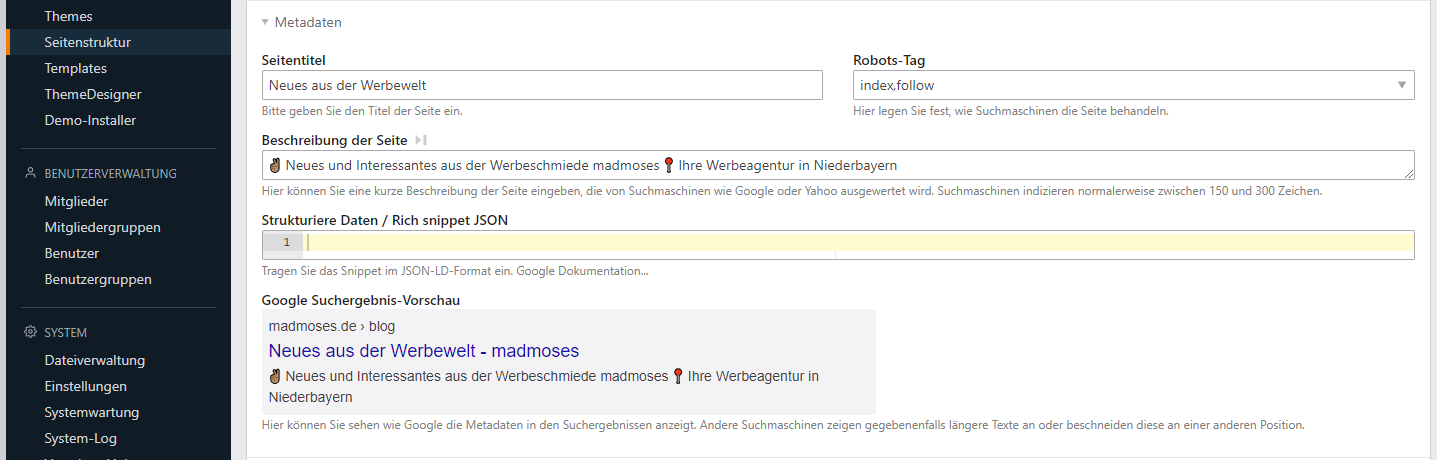1437x460 pixels.
Task: Collapse the SYSTEM navigation group
Action: (66, 332)
